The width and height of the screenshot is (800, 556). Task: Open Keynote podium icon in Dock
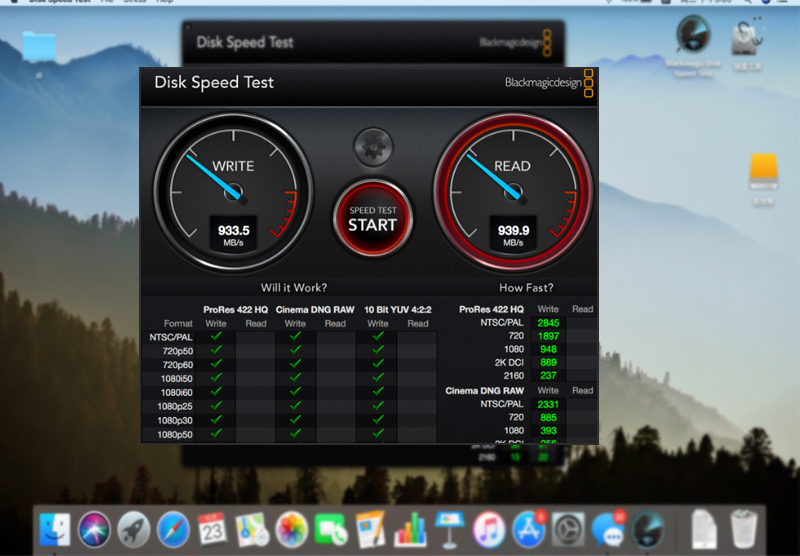pyautogui.click(x=449, y=529)
